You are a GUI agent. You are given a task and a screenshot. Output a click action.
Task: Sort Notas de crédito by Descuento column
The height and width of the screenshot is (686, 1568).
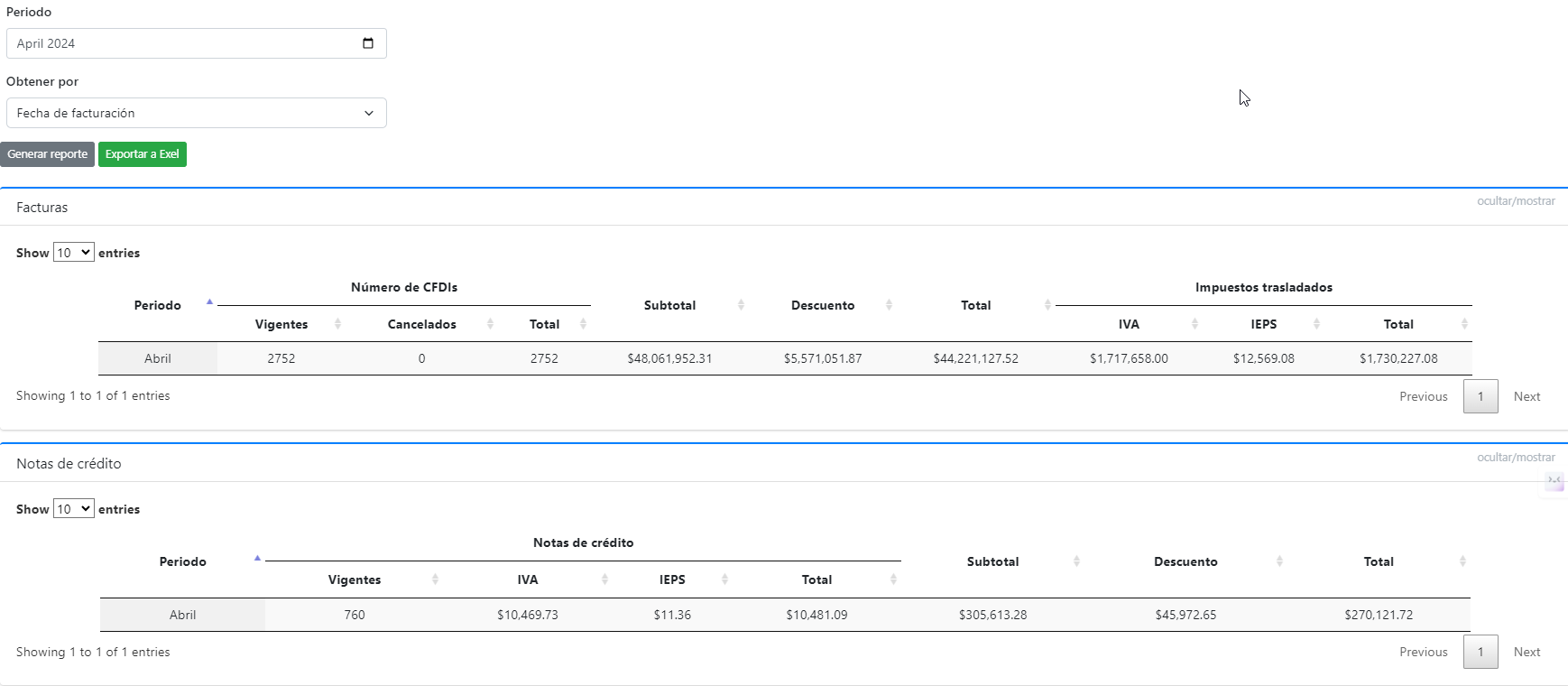pos(1186,561)
